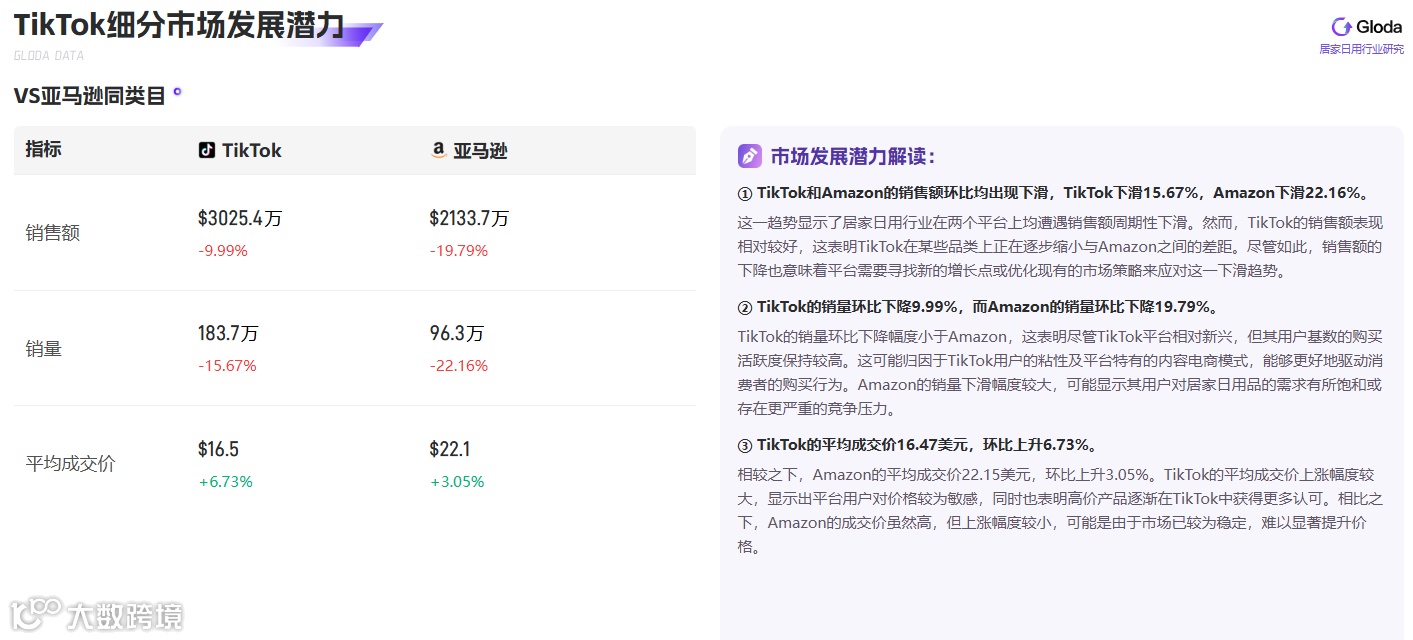
Task: Click the $2133.7万 Amazon sales value
Action: (x=470, y=218)
